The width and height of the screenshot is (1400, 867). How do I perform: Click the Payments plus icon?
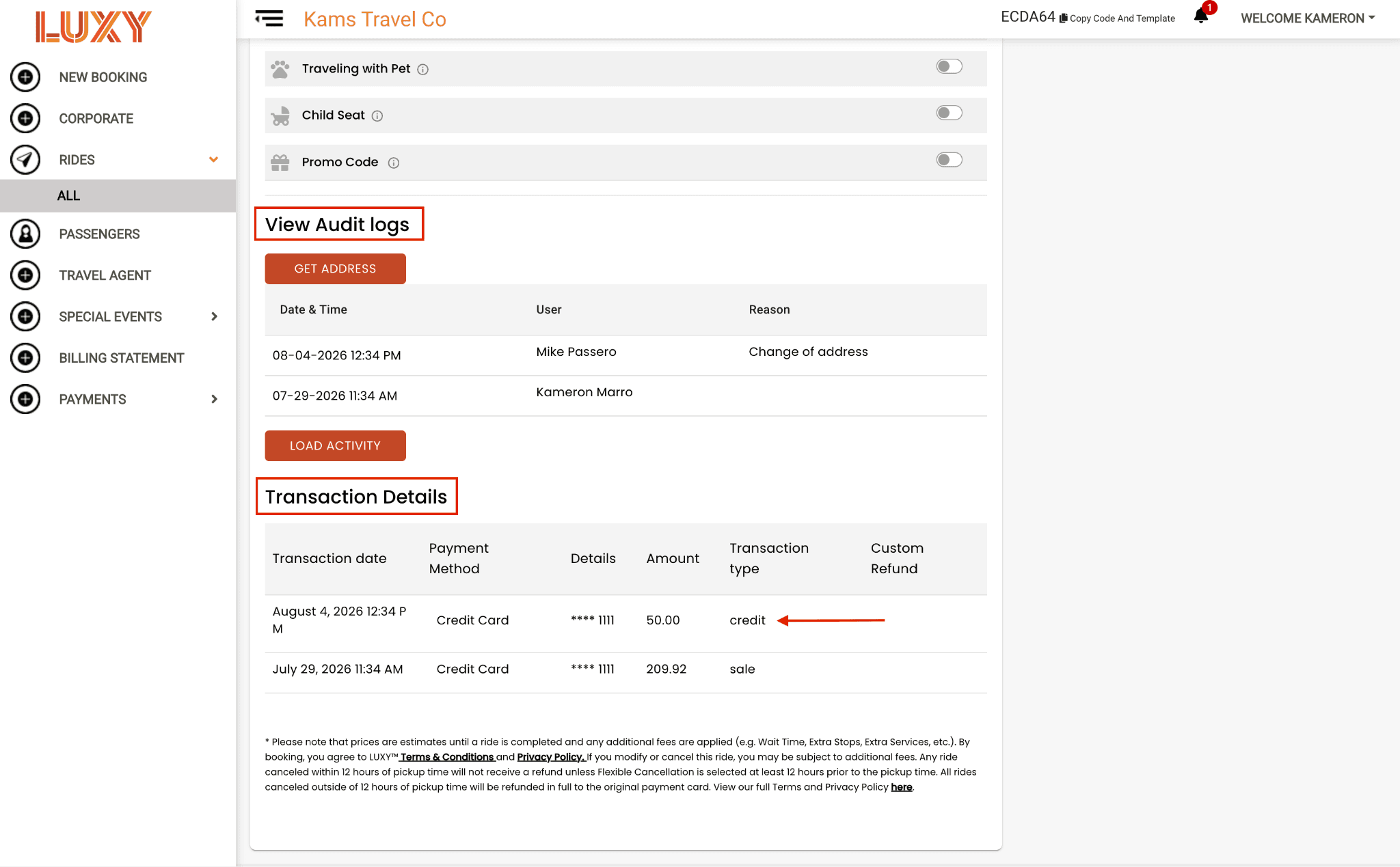click(x=25, y=399)
